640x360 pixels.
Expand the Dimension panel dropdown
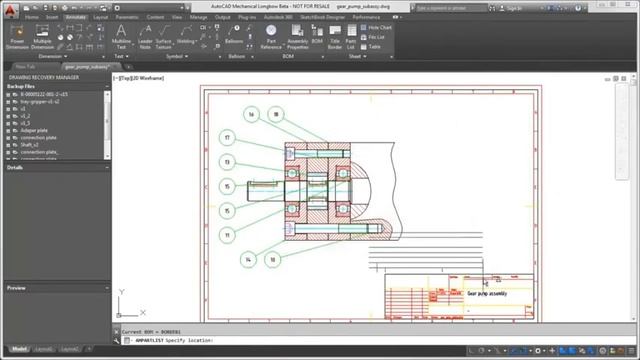pyautogui.click(x=53, y=56)
